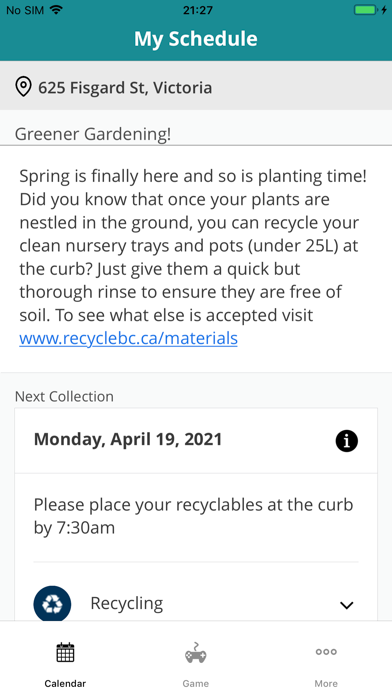Tap the curbside 7:30am reminder text

pyautogui.click(x=194, y=516)
